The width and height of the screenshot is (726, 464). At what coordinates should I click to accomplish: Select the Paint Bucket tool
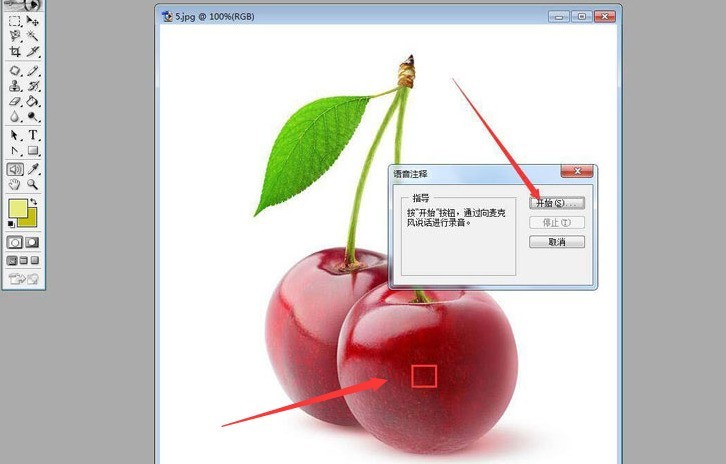pos(32,101)
